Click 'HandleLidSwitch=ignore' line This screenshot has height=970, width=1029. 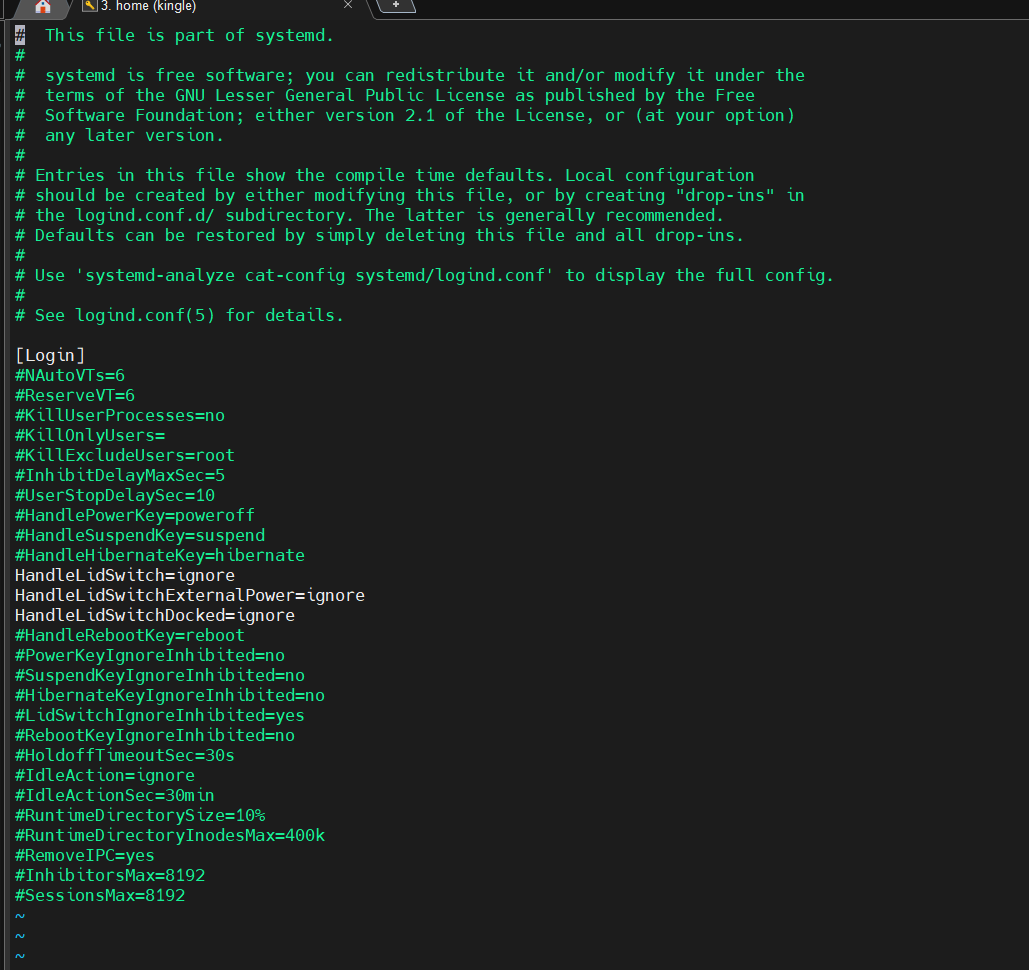[125, 576]
